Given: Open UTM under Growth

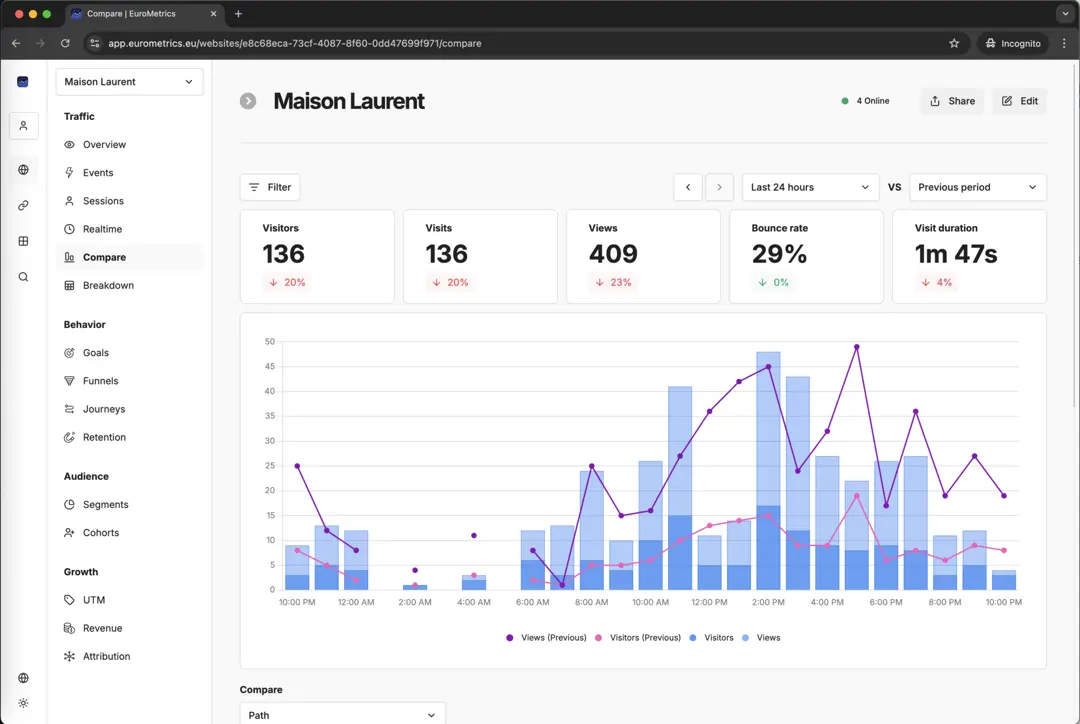Looking at the screenshot, I should coord(129,600).
